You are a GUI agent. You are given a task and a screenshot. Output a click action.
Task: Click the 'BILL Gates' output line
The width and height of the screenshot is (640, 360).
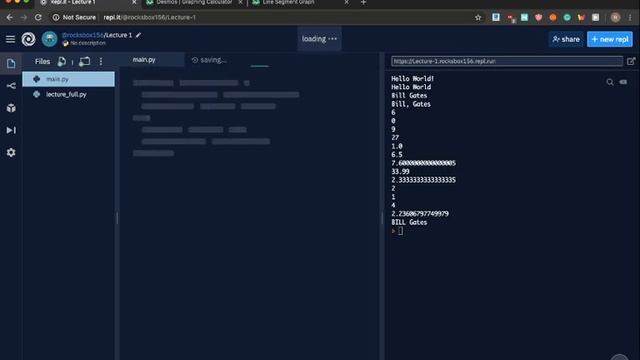coord(409,222)
